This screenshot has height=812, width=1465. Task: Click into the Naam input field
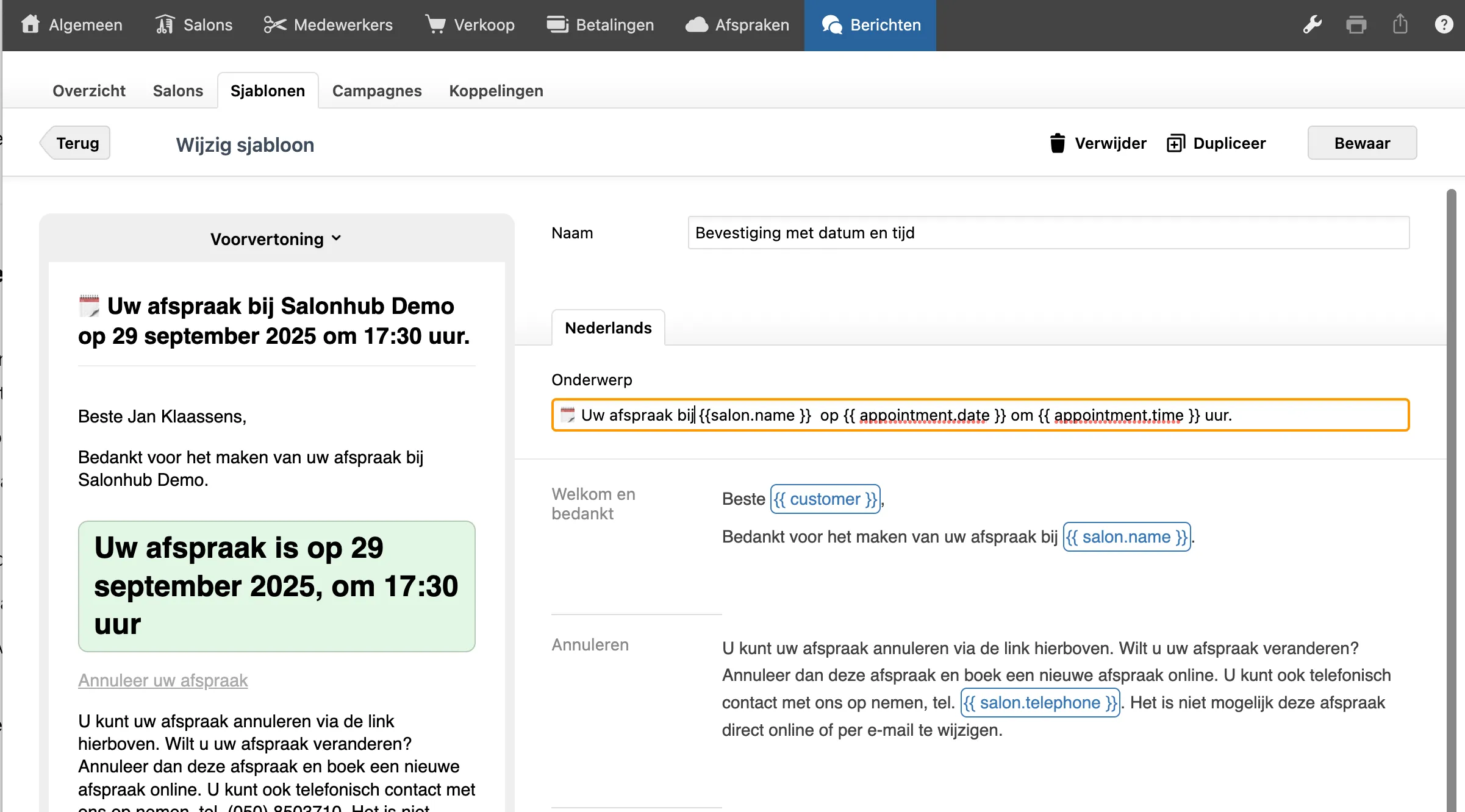1048,233
